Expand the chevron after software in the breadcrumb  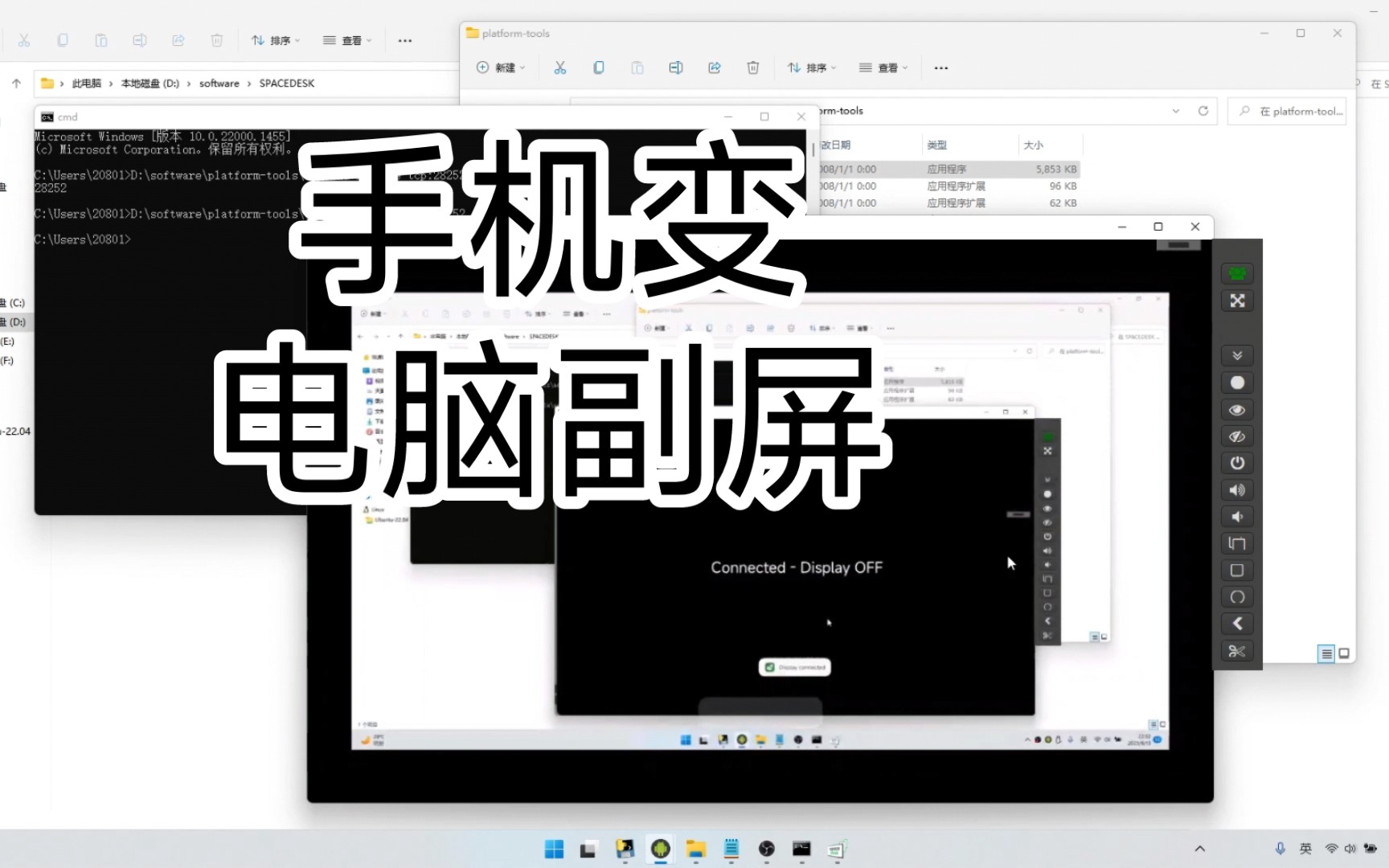249,83
